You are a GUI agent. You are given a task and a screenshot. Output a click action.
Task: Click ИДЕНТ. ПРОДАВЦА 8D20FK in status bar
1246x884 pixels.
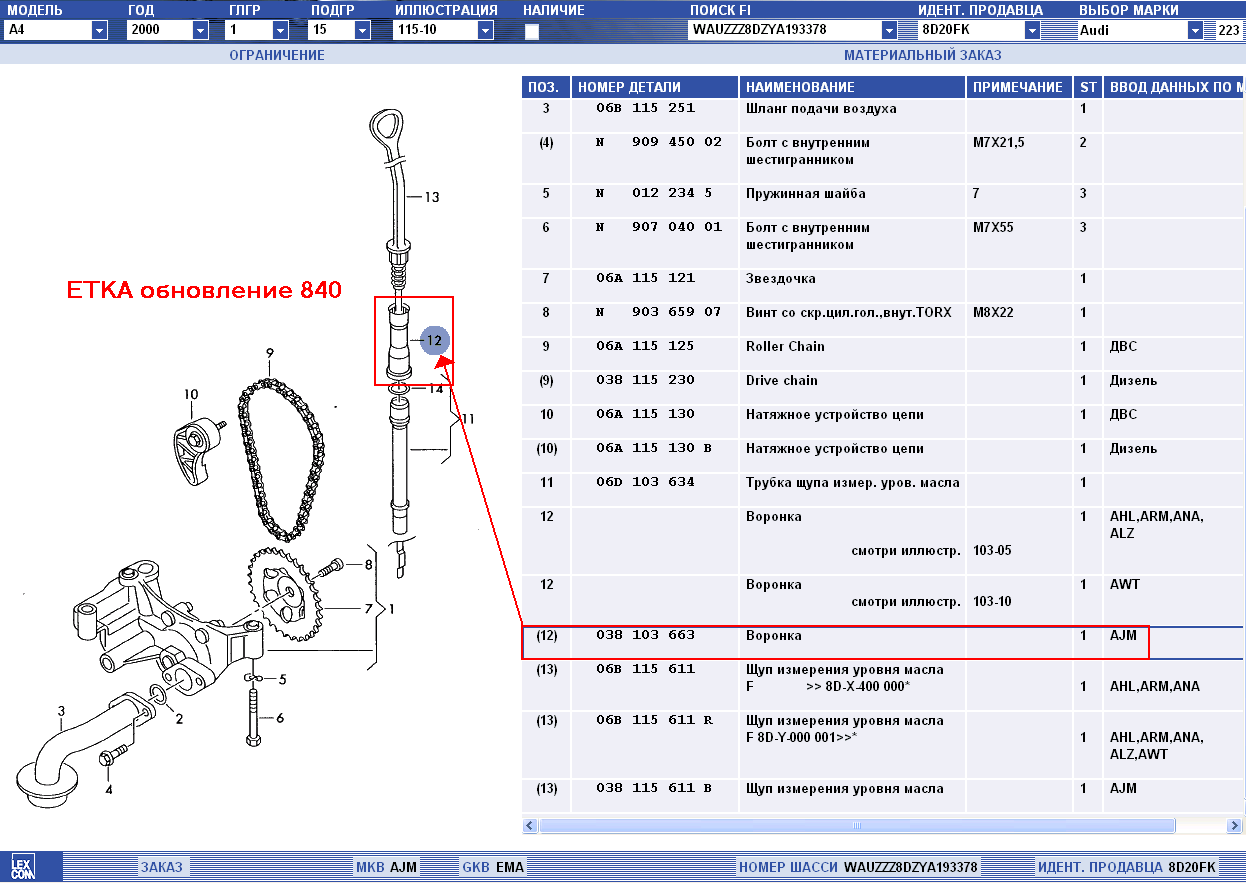[x=1126, y=867]
